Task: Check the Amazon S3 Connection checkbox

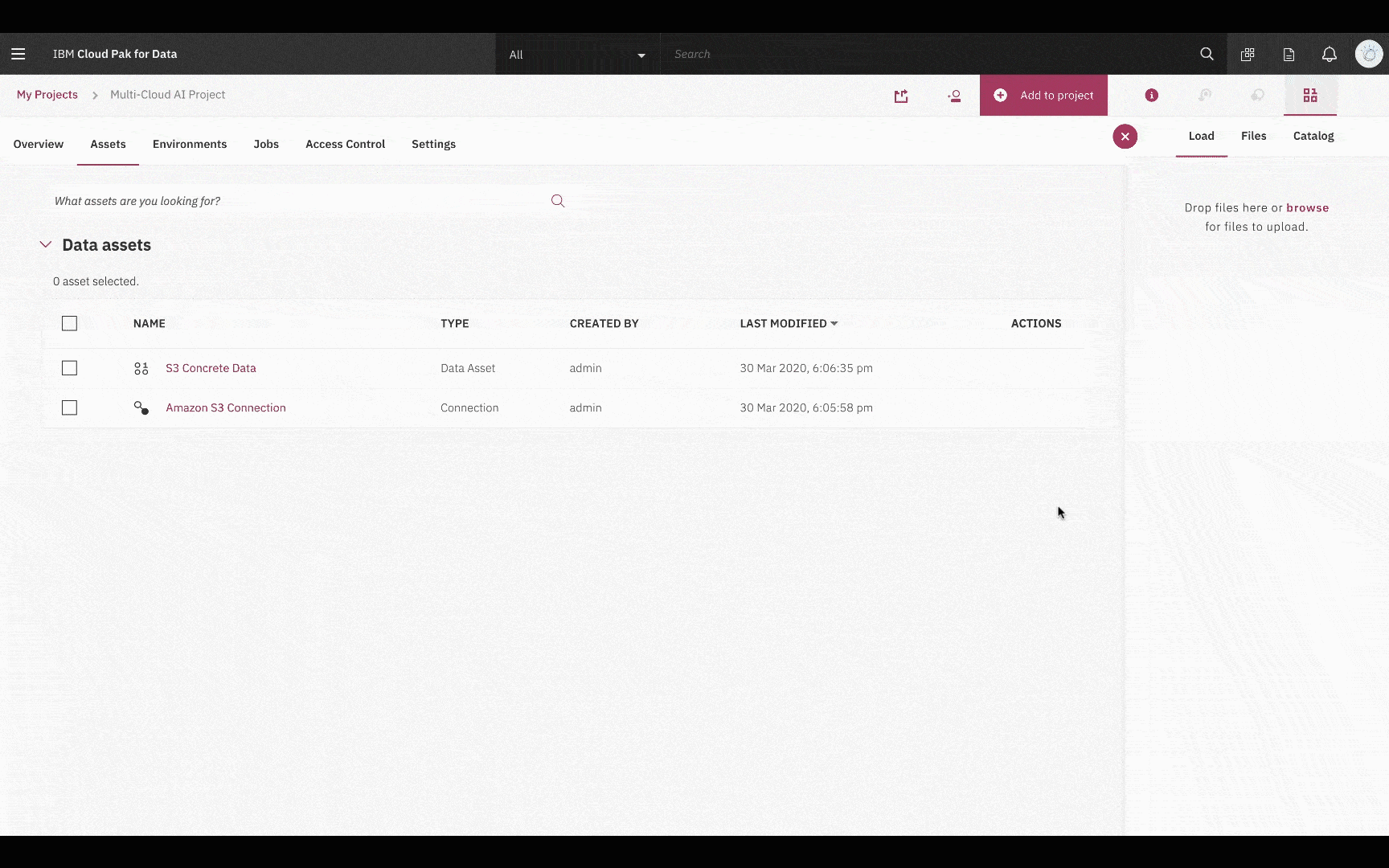Action: 70,407
